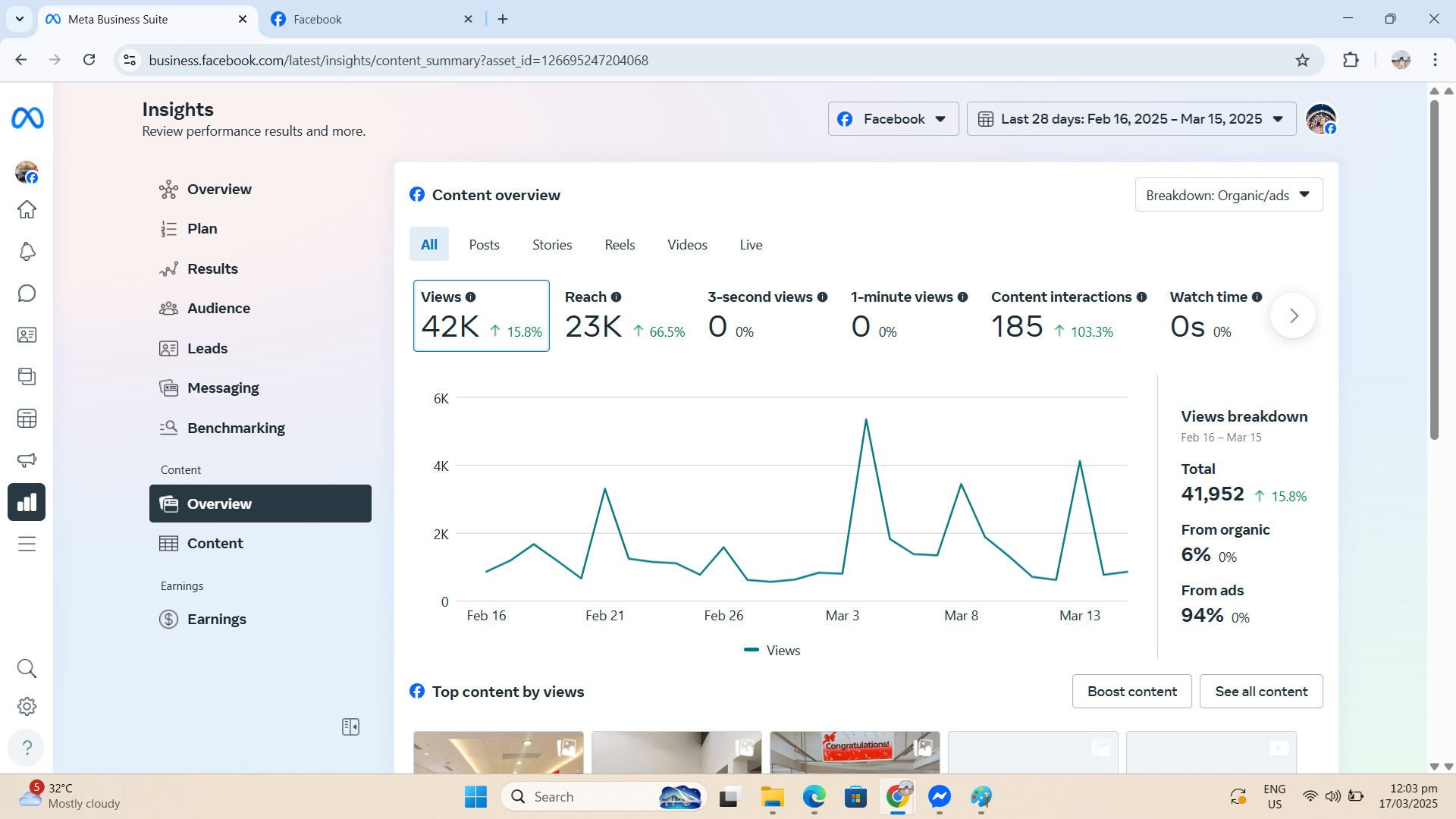Click the See all content button
The image size is (1456, 819).
tap(1260, 692)
